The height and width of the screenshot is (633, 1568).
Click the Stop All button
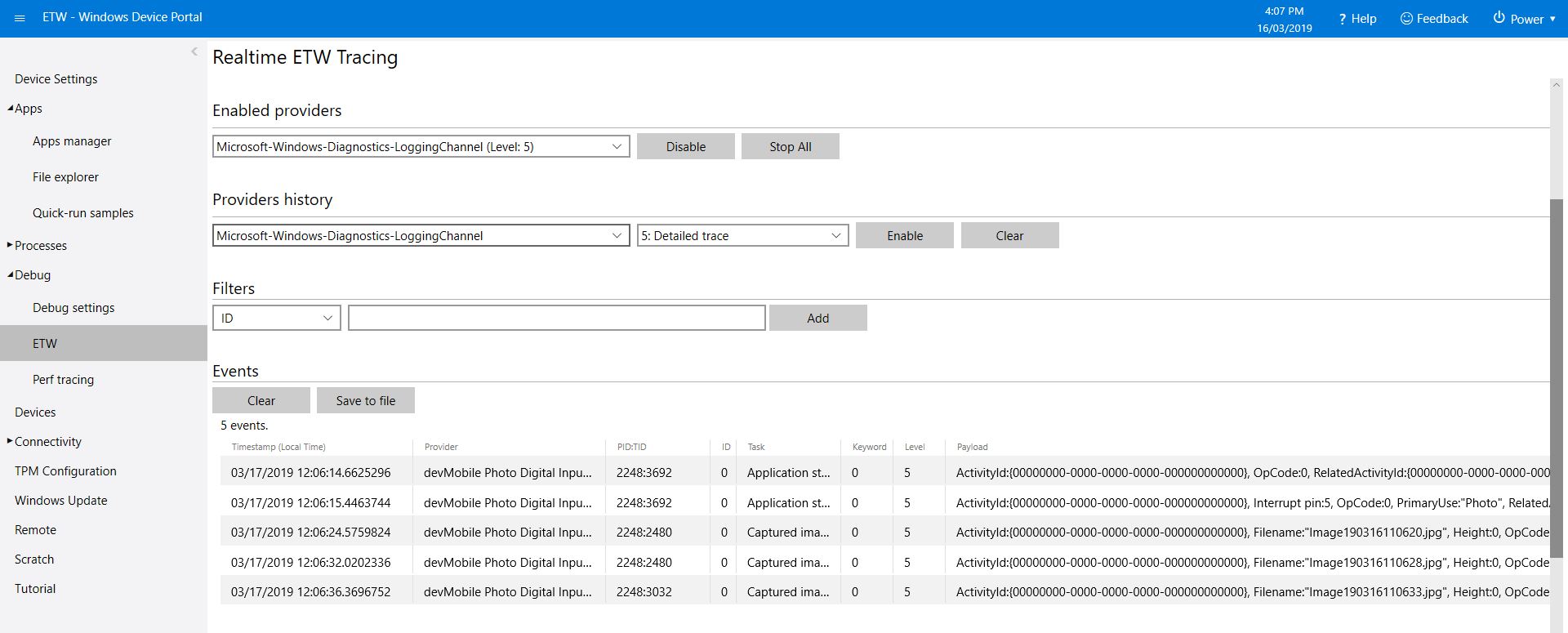790,147
